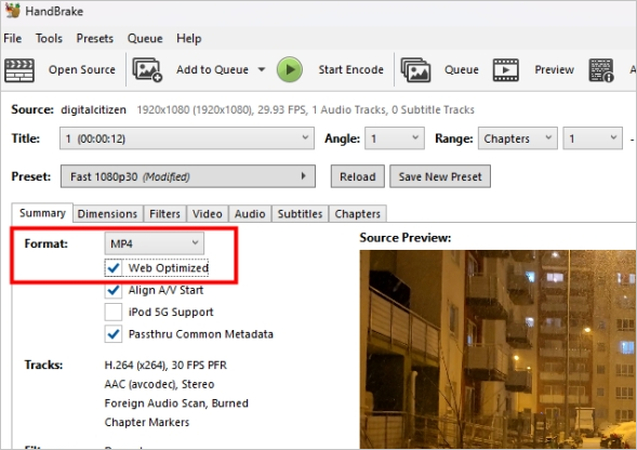This screenshot has width=637, height=450.
Task: Open the File menu
Action: click(13, 39)
